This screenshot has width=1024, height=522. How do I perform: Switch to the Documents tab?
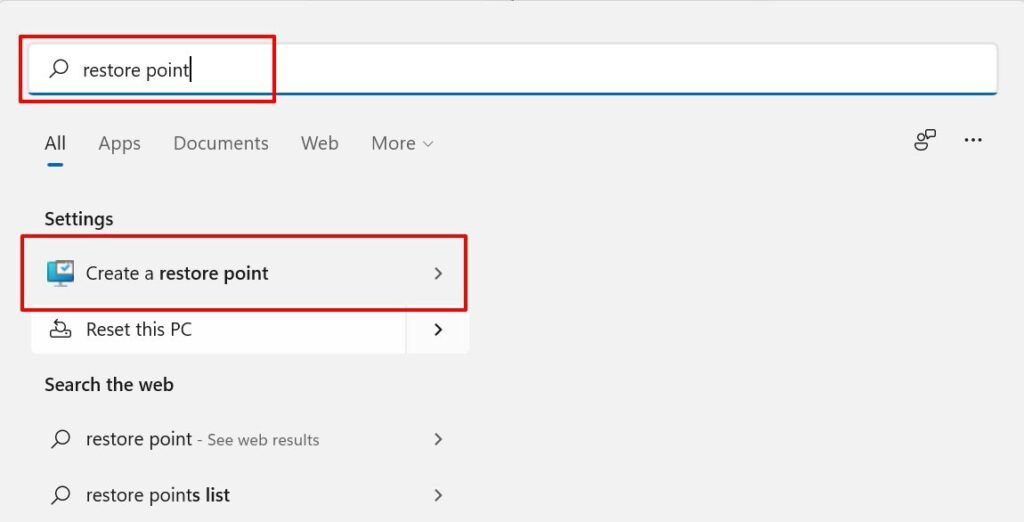point(221,143)
